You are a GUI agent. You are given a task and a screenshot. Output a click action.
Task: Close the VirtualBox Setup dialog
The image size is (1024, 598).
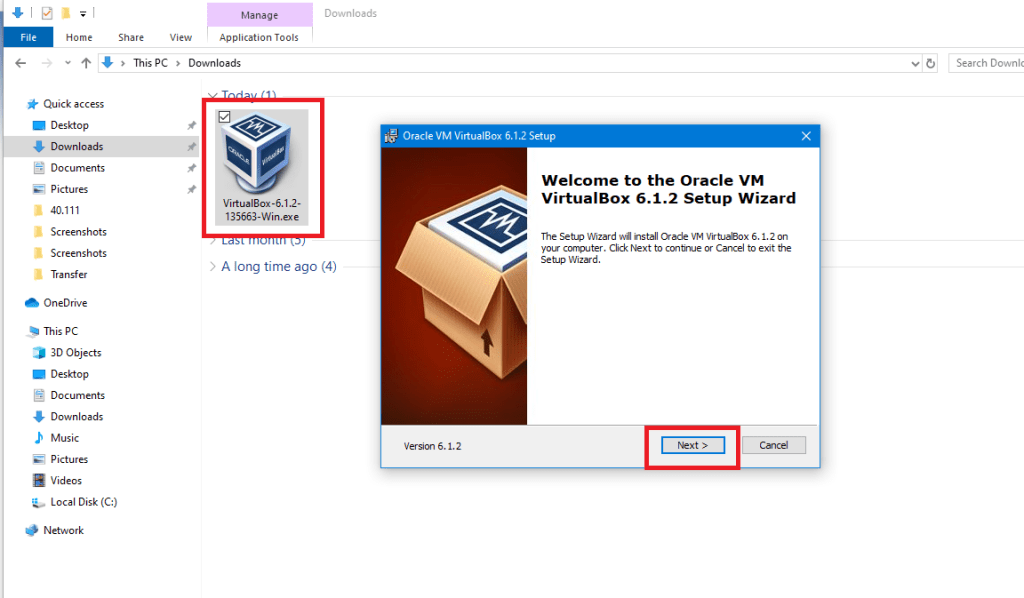point(806,136)
